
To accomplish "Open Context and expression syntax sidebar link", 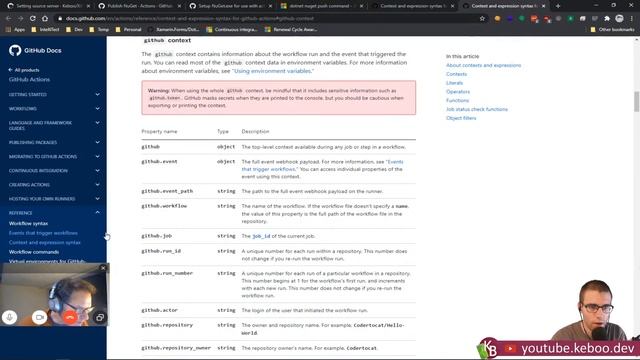I will (45, 242).
